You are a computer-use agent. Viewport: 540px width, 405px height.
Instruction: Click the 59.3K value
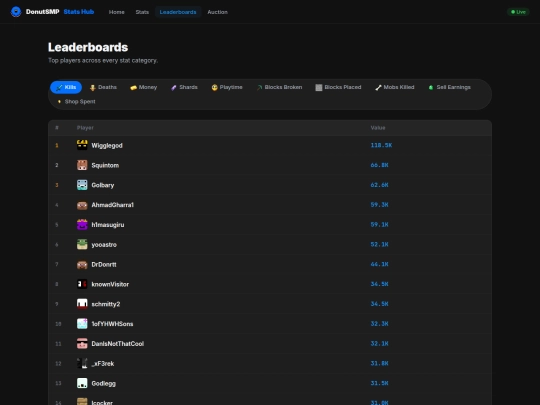pos(379,205)
